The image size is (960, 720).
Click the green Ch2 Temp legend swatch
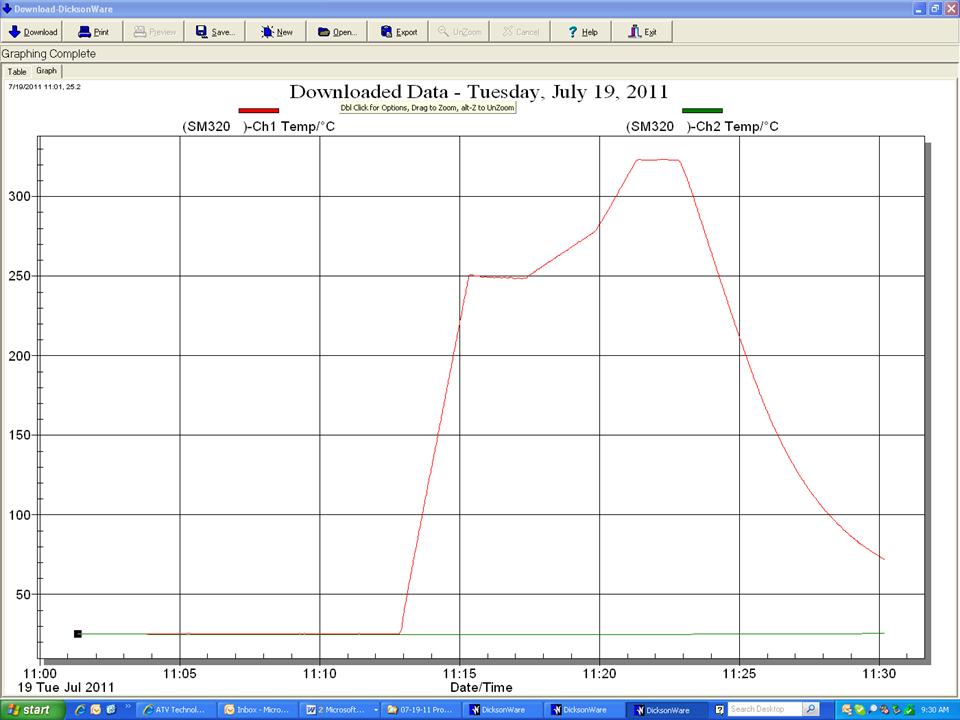click(x=702, y=111)
